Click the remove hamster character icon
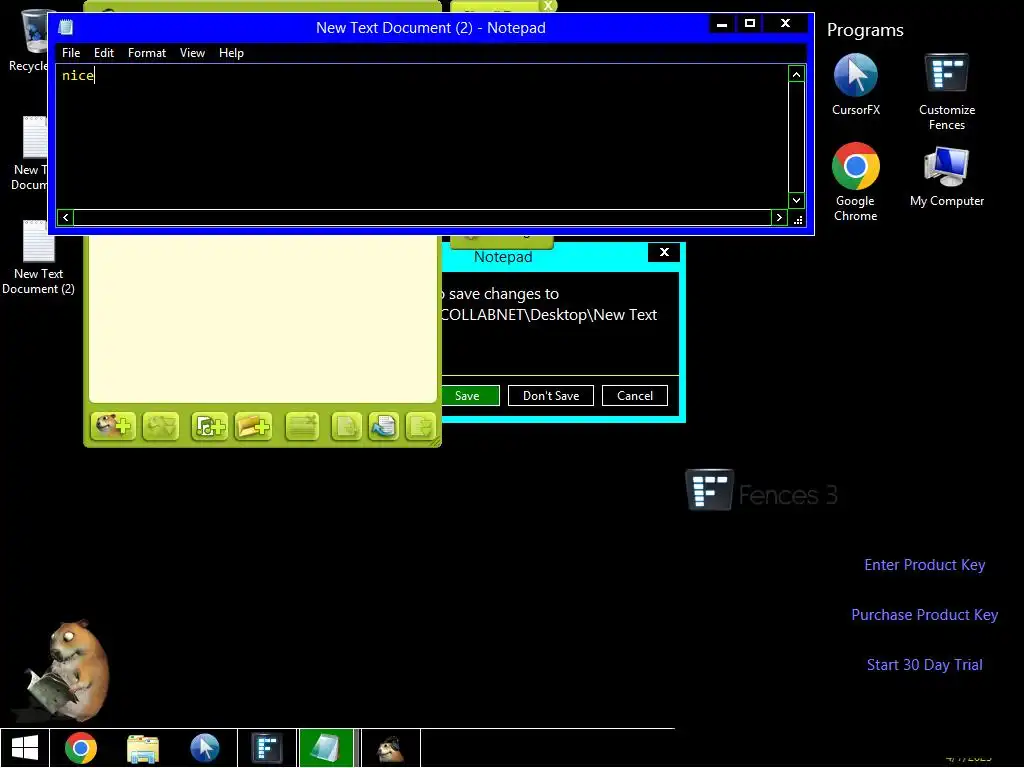The image size is (1024, 768). click(161, 426)
